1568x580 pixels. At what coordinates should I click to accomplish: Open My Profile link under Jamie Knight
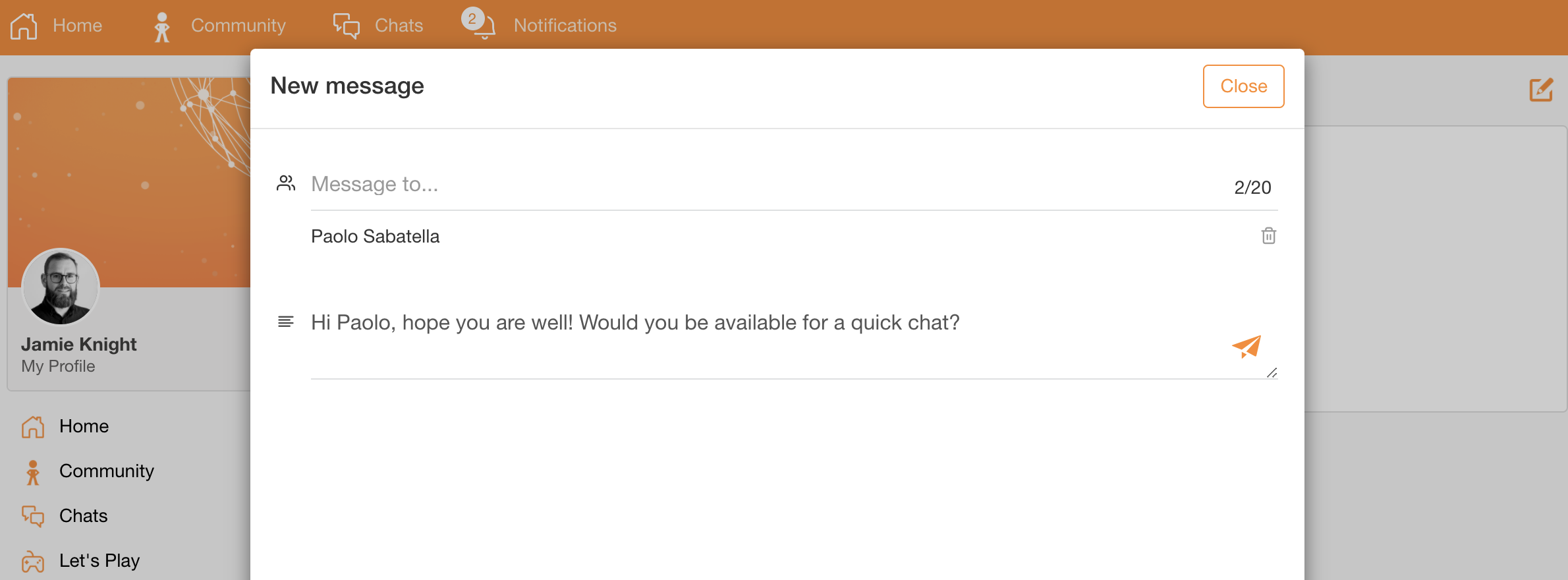click(58, 366)
